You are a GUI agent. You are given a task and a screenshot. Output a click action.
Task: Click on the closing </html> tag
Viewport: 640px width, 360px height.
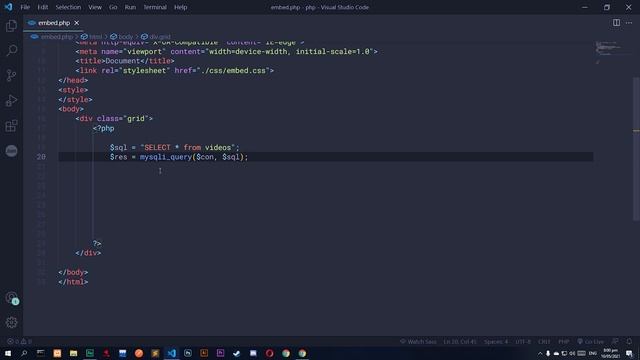coord(73,282)
